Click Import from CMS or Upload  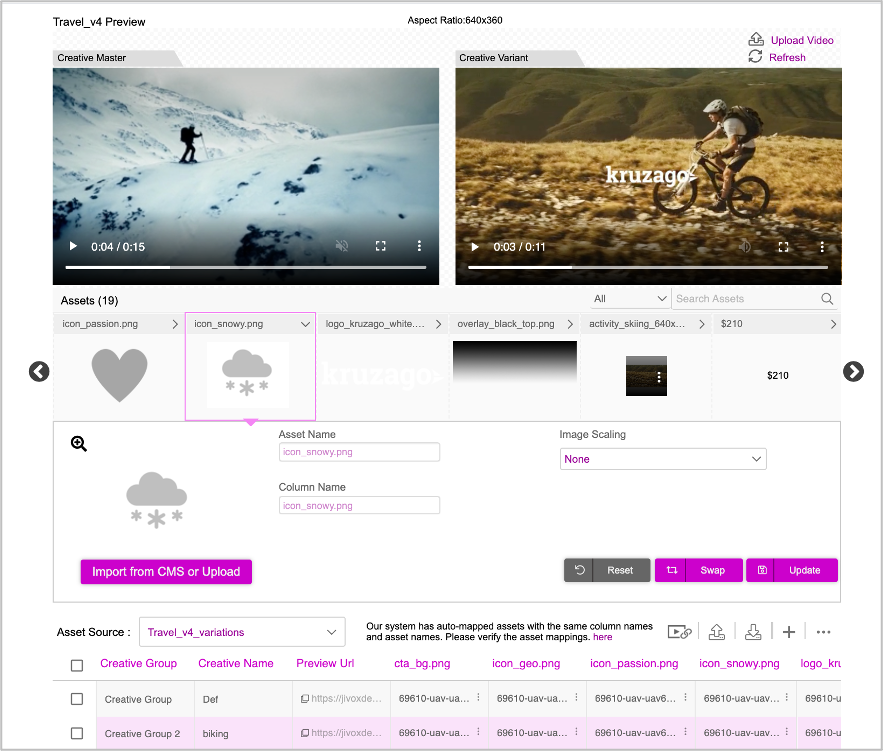coord(166,572)
